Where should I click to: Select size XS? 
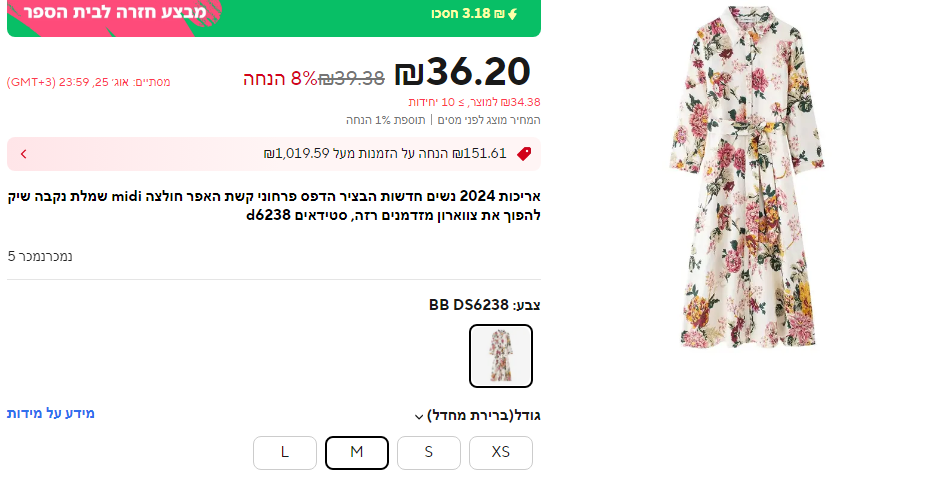coord(501,452)
